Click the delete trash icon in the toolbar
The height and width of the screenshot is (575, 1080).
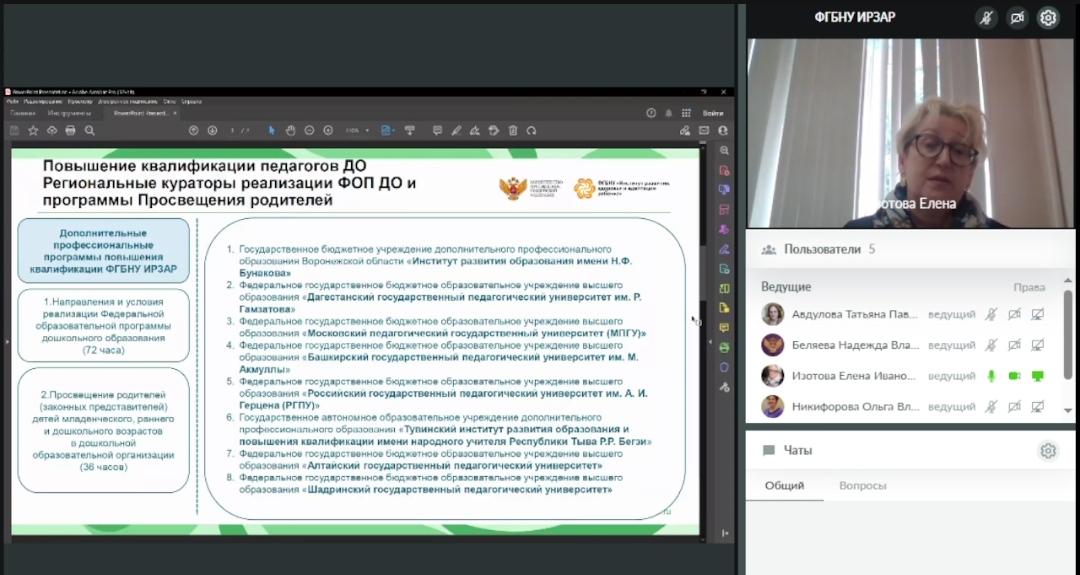point(513,130)
